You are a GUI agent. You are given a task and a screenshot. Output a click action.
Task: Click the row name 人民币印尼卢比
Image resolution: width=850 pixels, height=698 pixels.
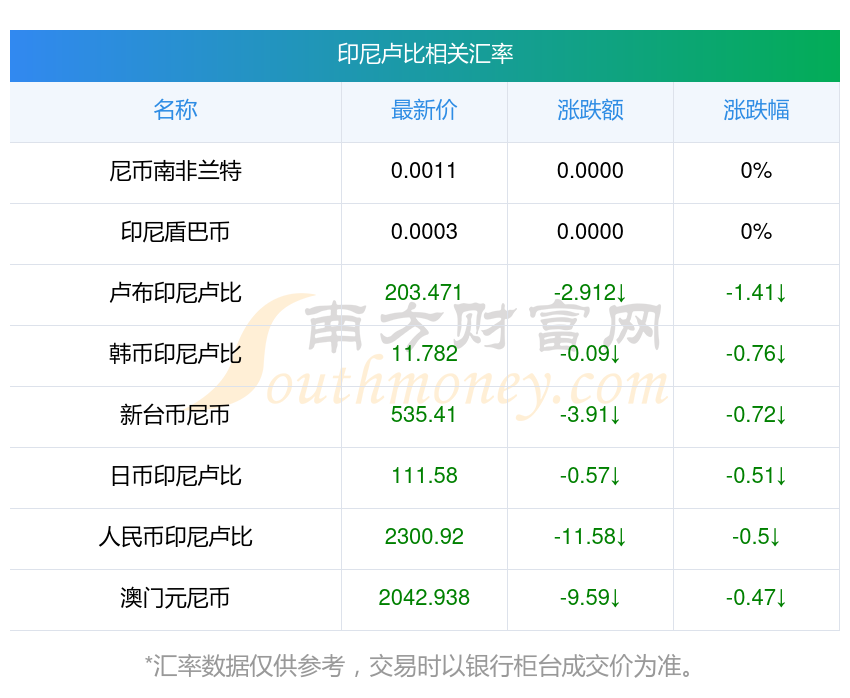(x=175, y=537)
